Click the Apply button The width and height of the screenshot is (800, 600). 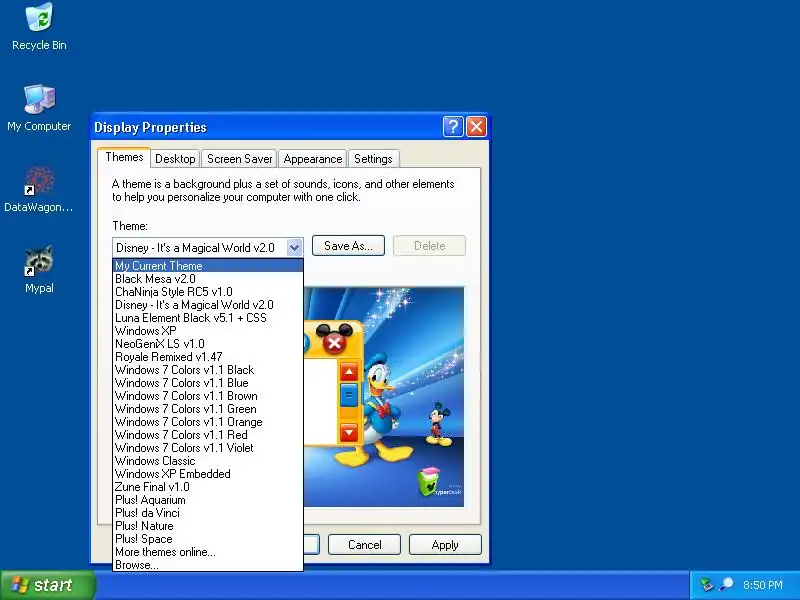click(445, 544)
